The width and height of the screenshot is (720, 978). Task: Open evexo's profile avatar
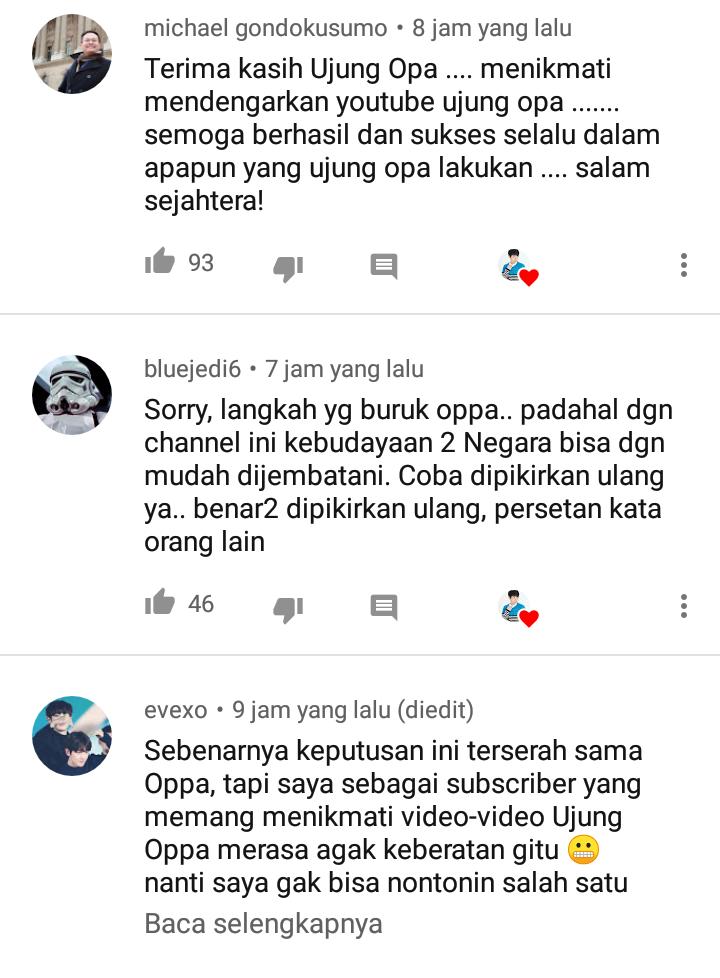[x=72, y=736]
